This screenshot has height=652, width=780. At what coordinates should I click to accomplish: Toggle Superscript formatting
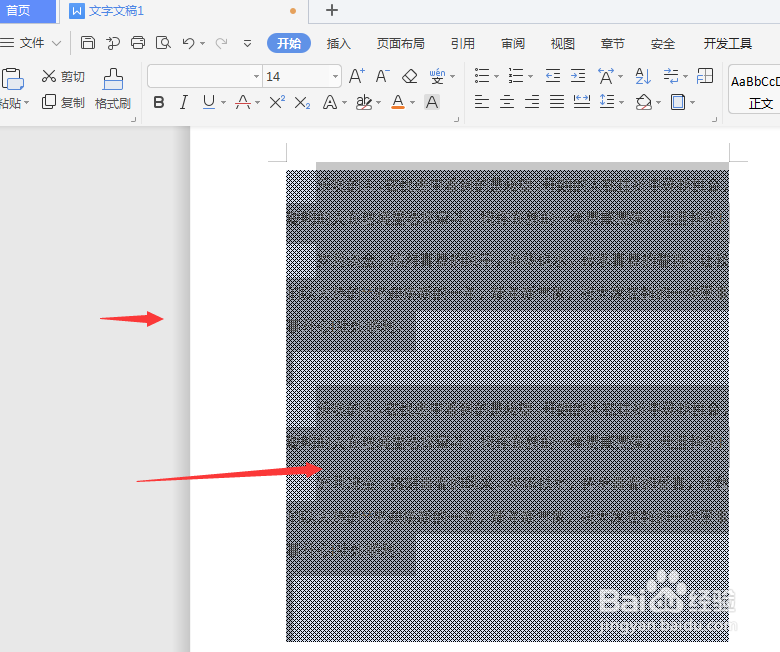click(277, 102)
